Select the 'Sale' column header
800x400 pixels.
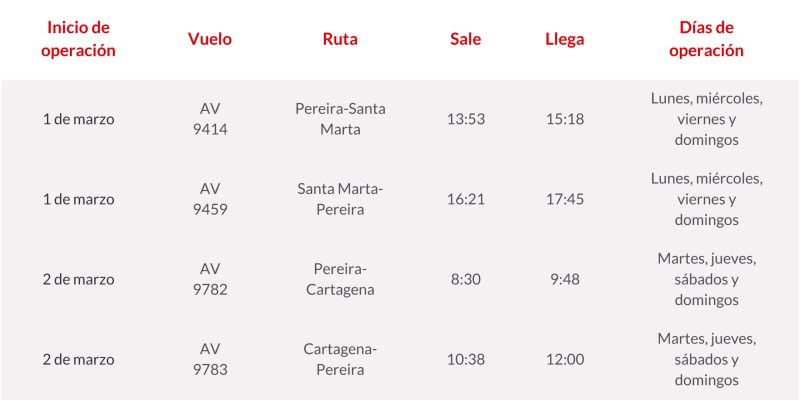465,39
